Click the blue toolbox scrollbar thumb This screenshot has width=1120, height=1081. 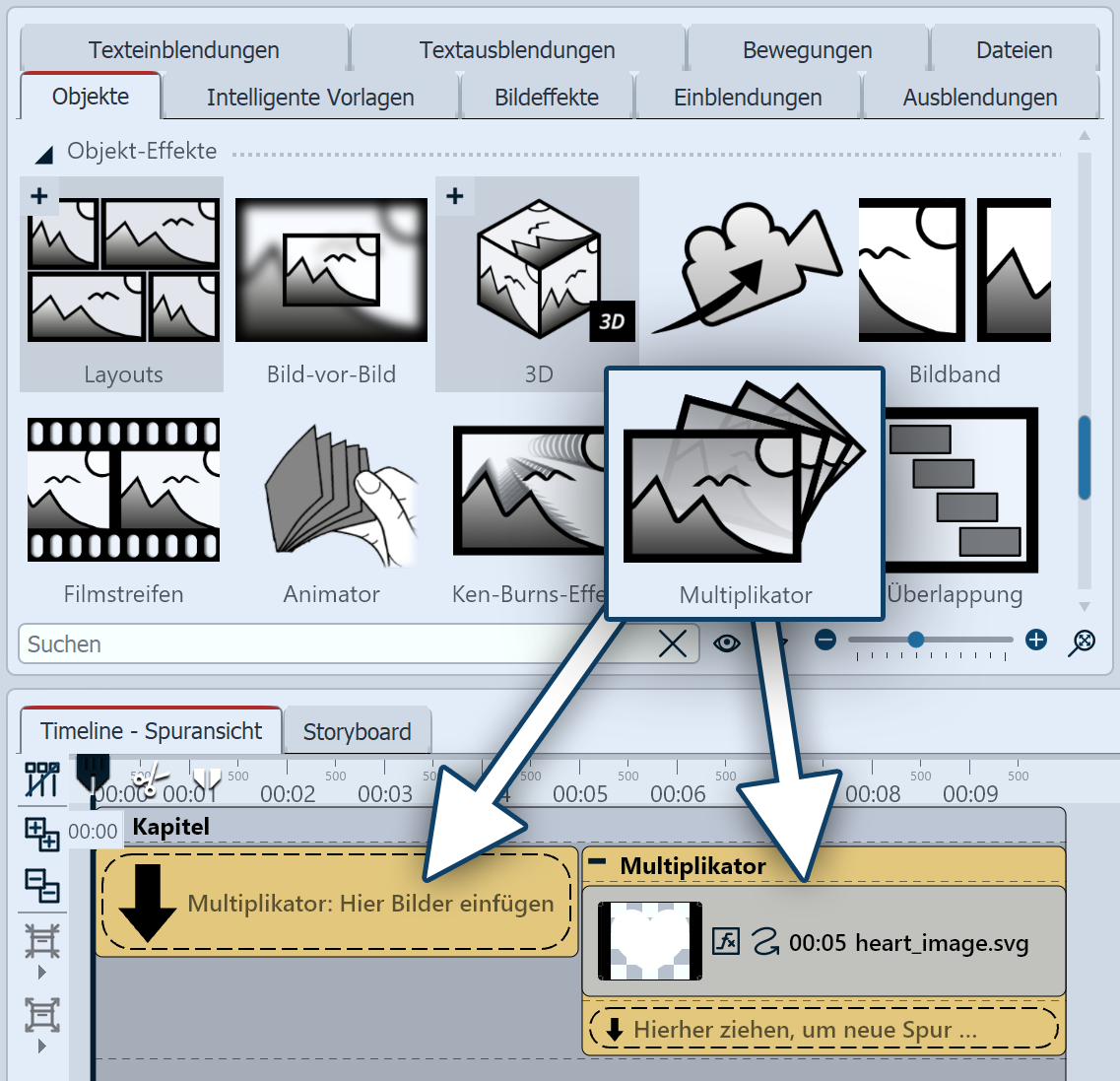[x=1085, y=457]
